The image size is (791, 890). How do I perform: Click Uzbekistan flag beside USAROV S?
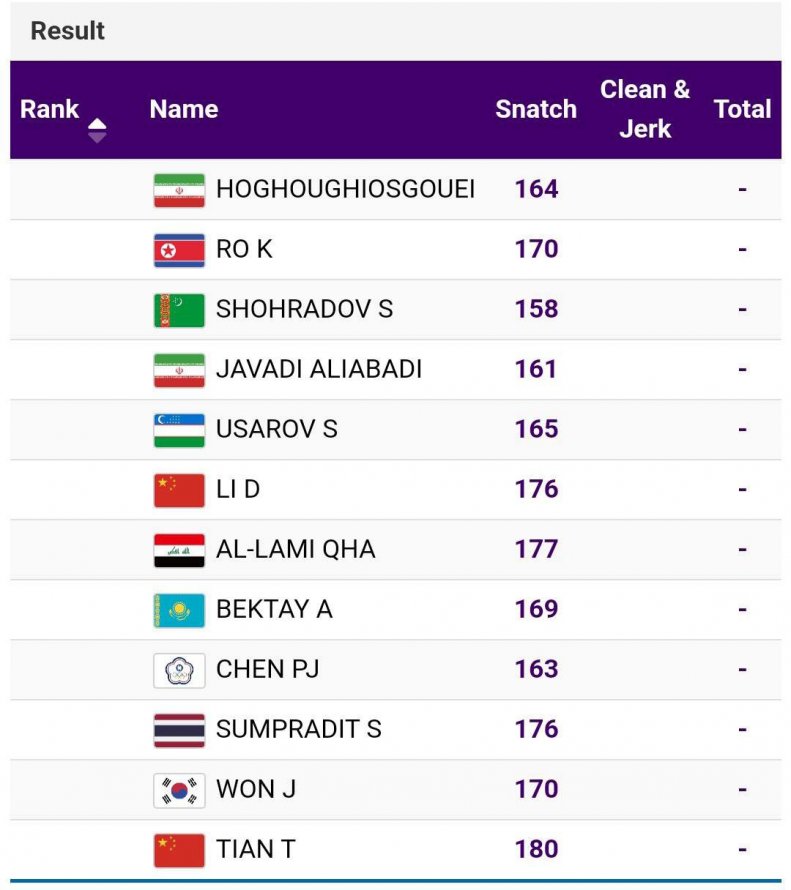pos(179,430)
